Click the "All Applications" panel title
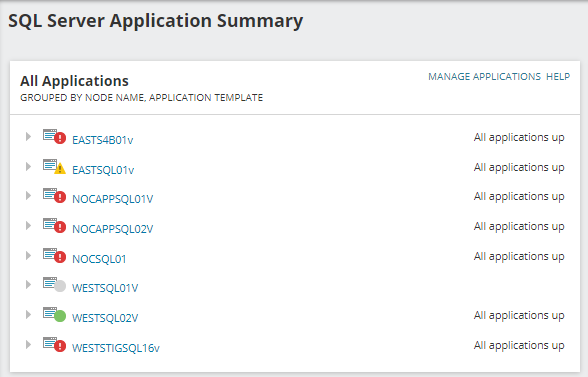 pos(74,81)
